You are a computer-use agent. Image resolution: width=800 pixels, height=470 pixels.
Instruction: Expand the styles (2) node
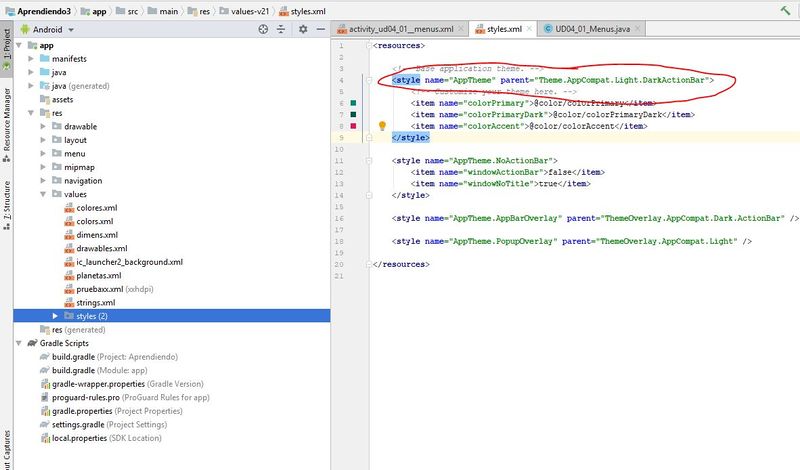[55, 316]
